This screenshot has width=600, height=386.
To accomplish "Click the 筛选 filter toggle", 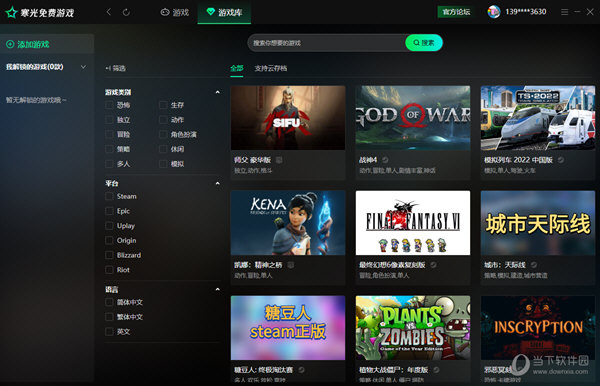I will [115, 68].
